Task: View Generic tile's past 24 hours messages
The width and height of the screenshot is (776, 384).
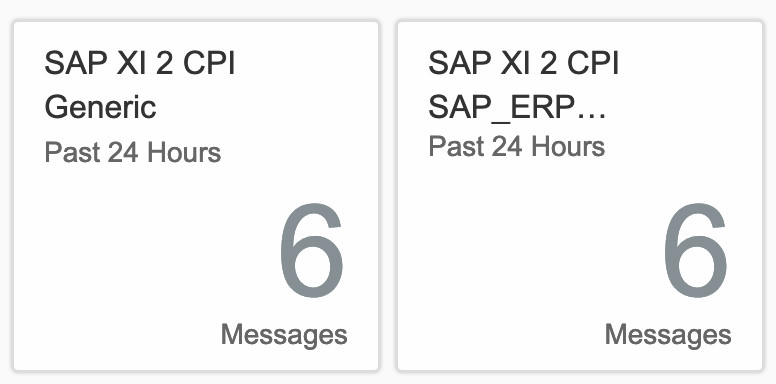Action: (x=196, y=195)
